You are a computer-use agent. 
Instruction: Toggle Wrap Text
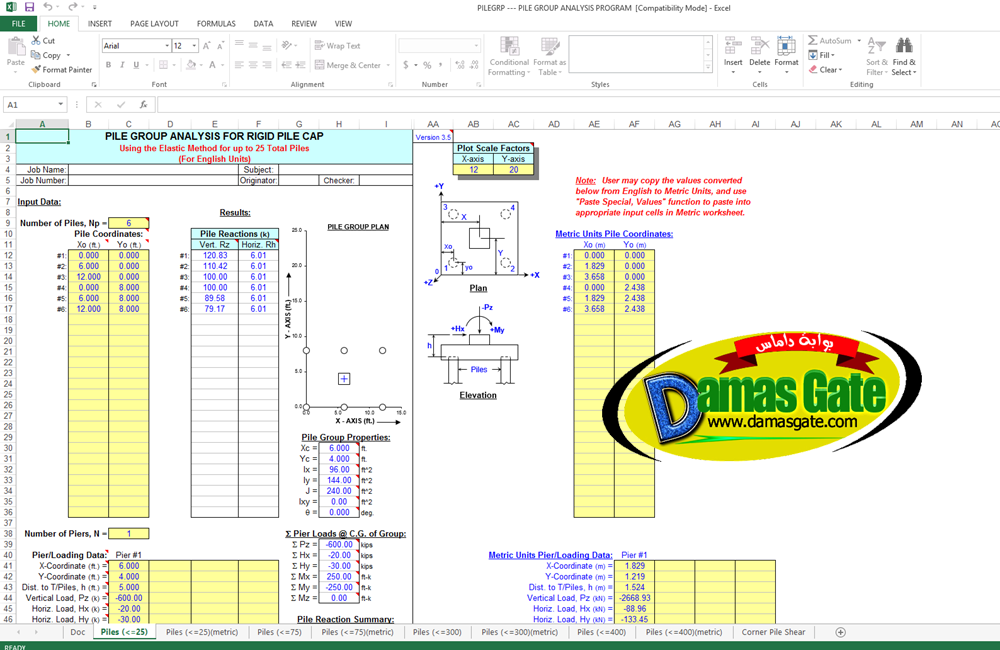tap(337, 46)
